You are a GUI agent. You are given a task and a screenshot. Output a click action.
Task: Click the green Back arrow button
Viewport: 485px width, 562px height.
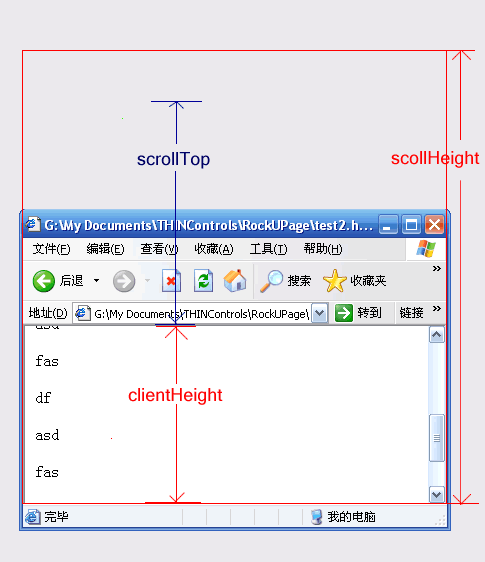[44, 281]
